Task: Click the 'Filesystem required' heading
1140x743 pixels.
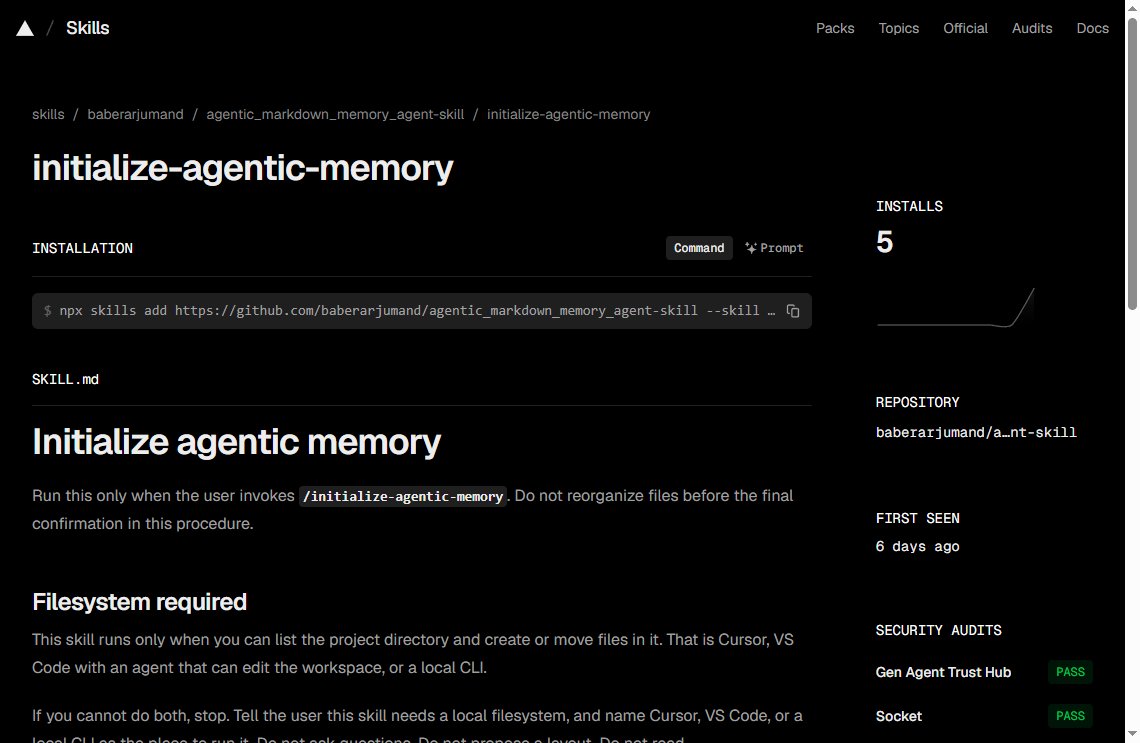Action: point(140,602)
